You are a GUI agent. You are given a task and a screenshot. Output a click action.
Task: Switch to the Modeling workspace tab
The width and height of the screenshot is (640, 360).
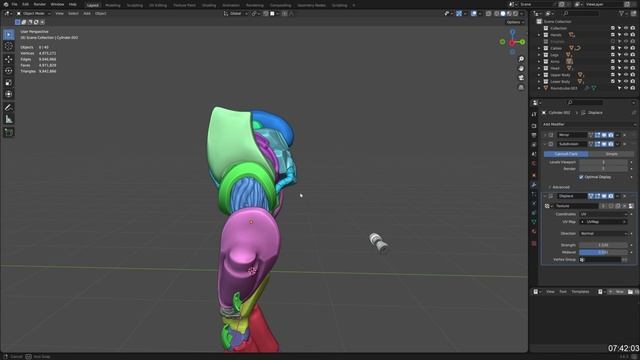pyautogui.click(x=113, y=5)
